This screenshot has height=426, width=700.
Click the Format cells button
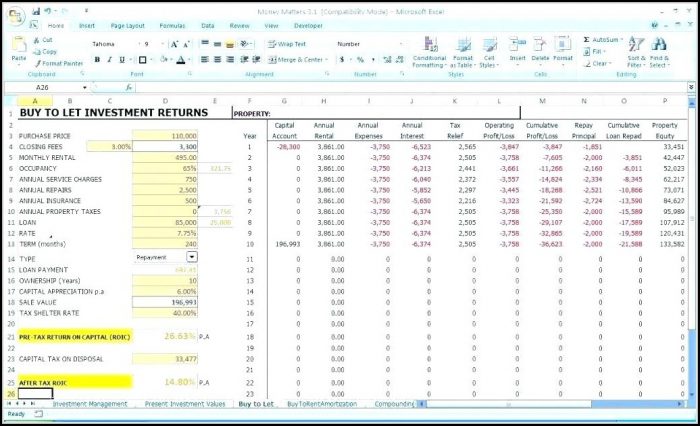pyautogui.click(x=562, y=49)
